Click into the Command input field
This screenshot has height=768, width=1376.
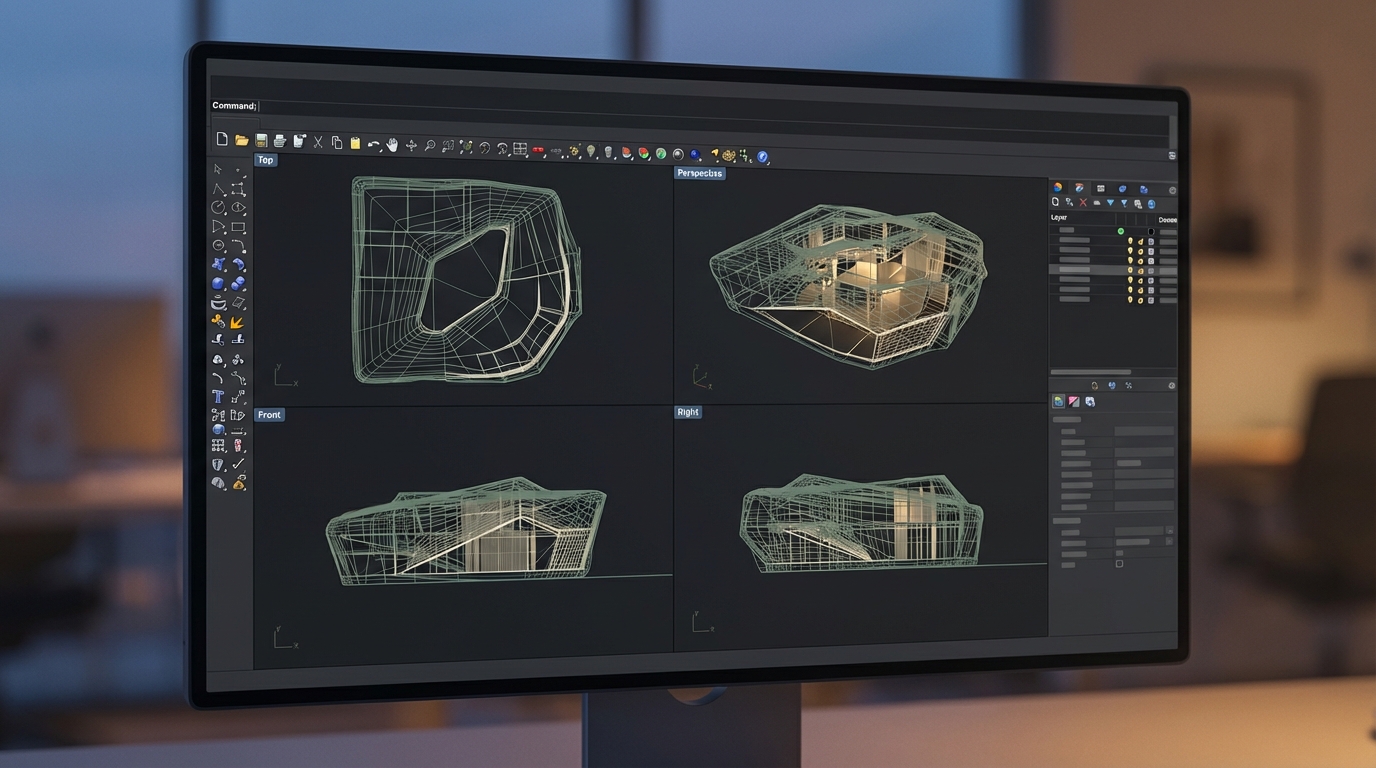[700, 106]
